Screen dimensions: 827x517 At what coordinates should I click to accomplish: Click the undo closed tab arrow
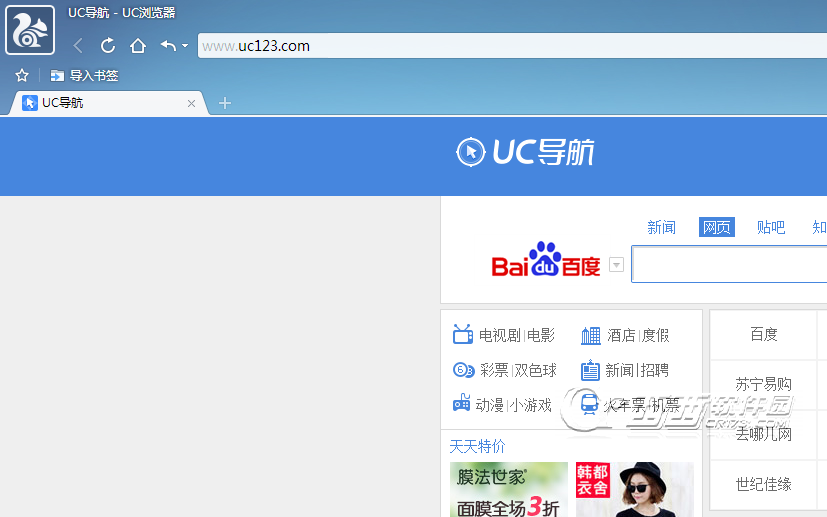pyautogui.click(x=168, y=46)
